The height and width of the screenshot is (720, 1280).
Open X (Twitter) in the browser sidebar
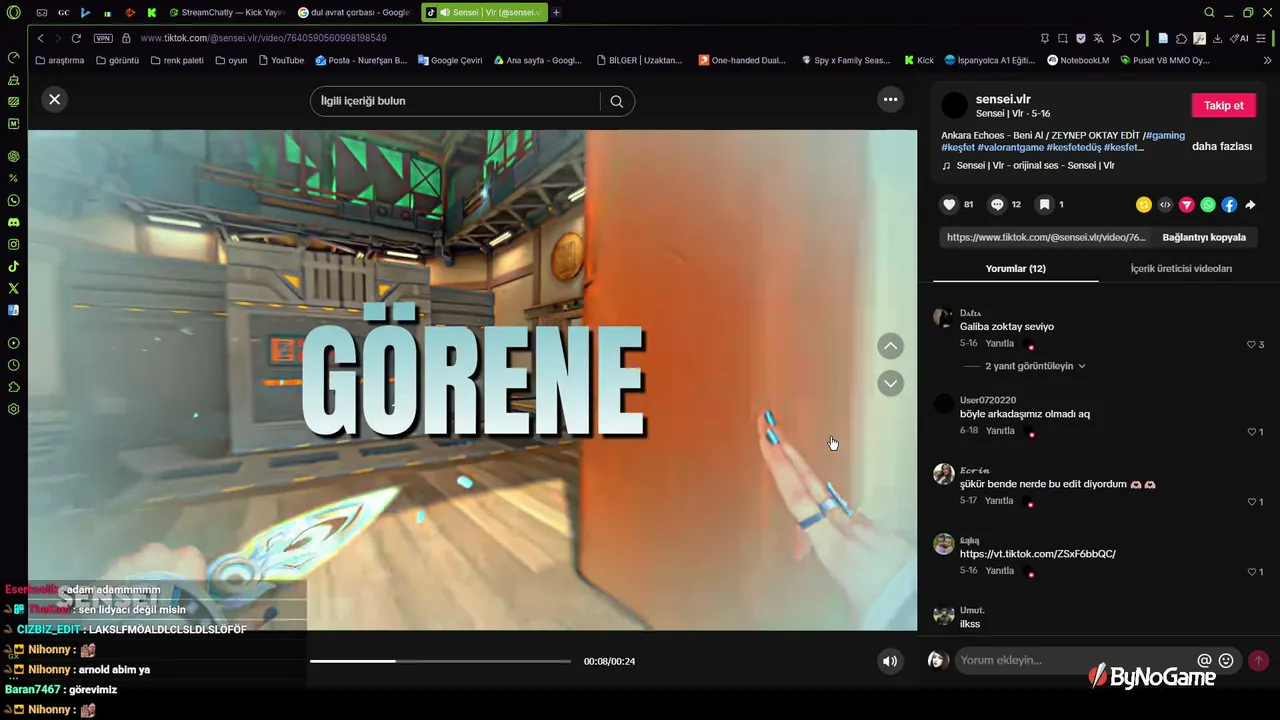pos(14,288)
